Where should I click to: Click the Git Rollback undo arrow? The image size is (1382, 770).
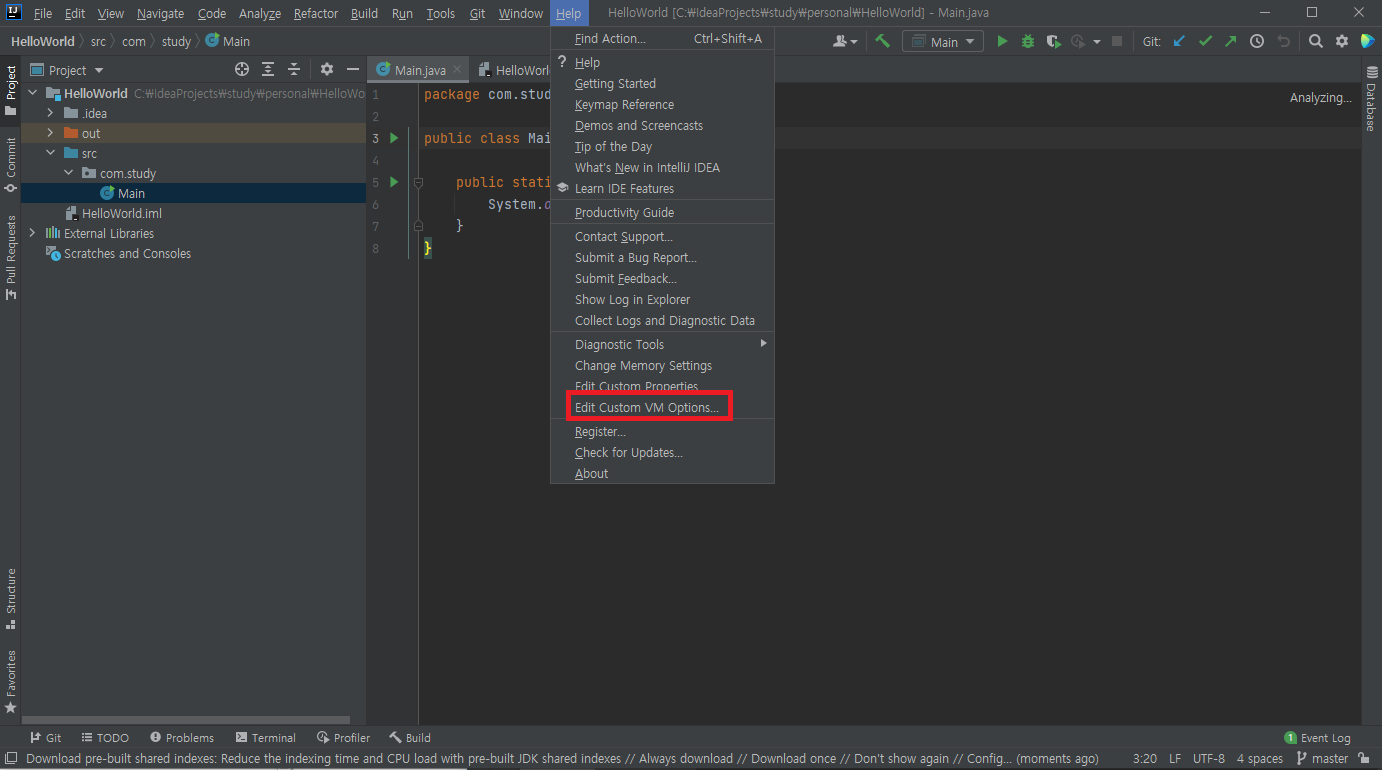point(1284,41)
